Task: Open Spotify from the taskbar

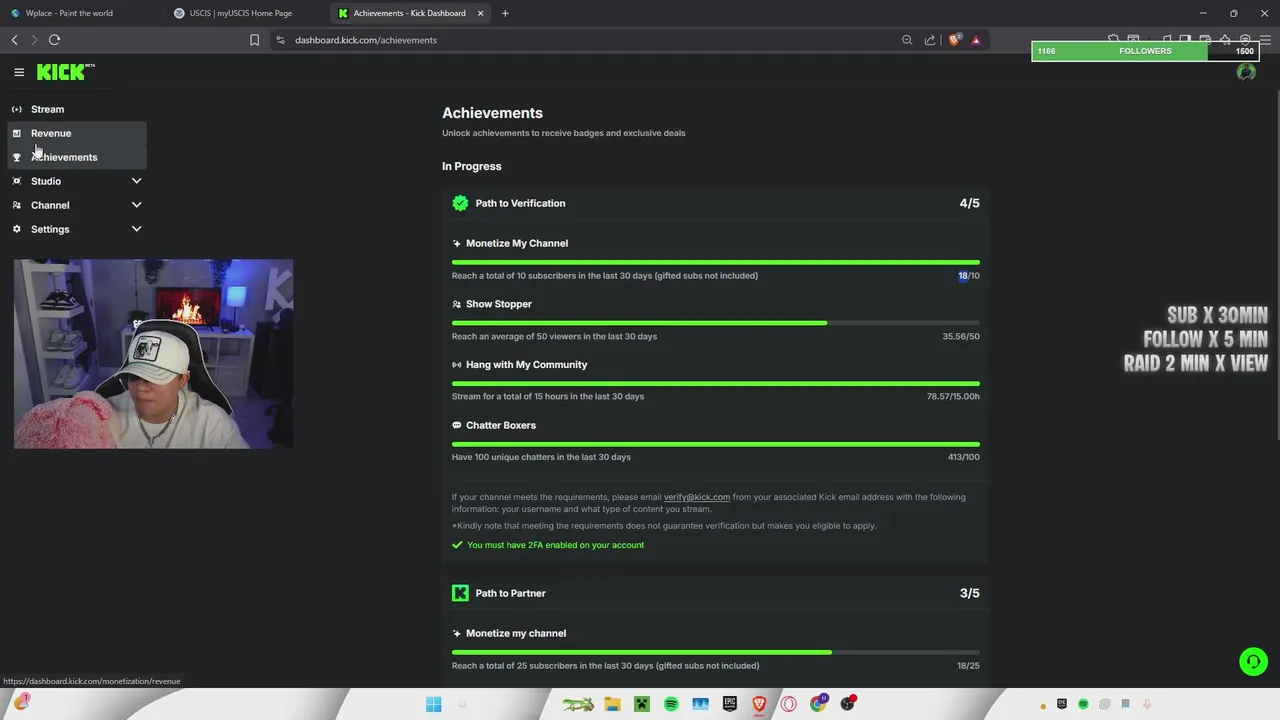Action: click(671, 704)
